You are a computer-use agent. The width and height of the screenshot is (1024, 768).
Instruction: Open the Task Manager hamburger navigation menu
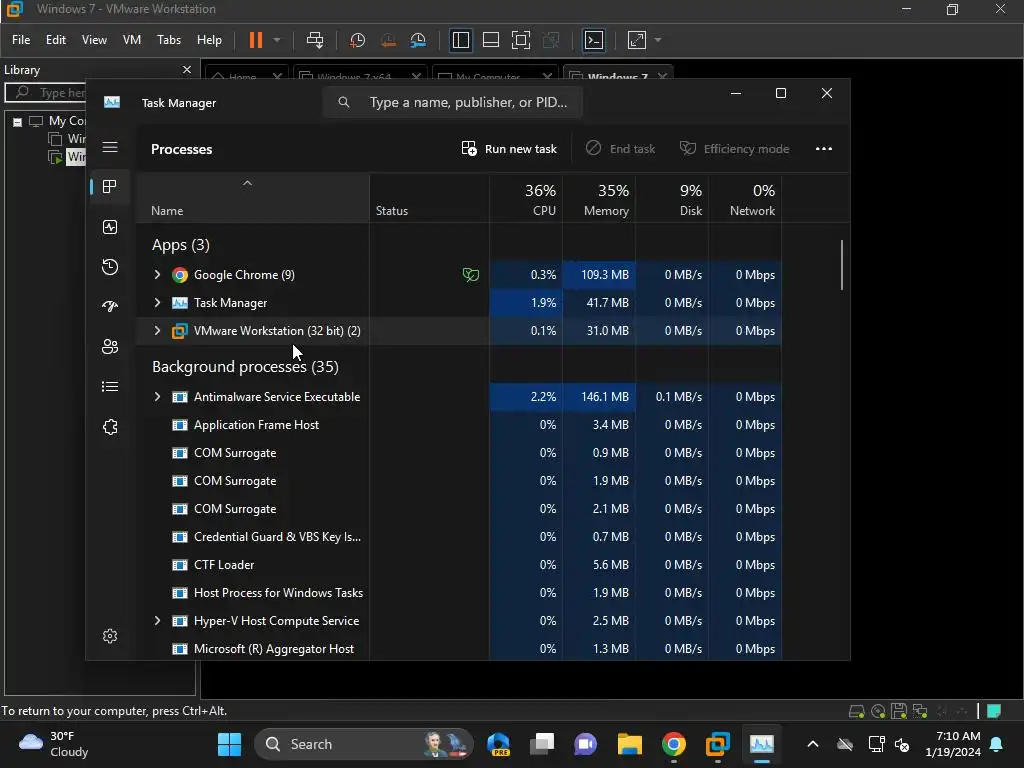pos(110,147)
